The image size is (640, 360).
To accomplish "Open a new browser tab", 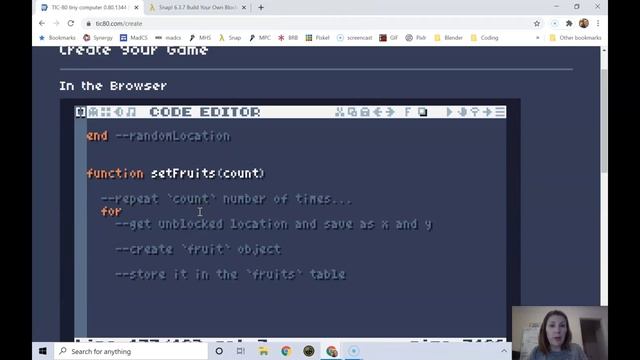I will click(x=261, y=7).
